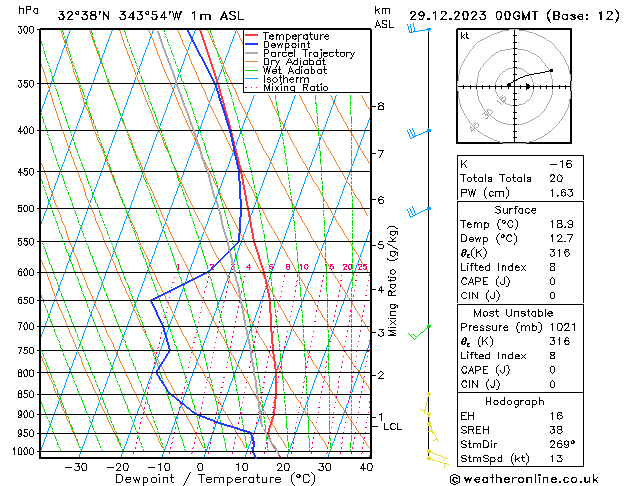Click the StmSpd (kt) value '13'
The width and height of the screenshot is (629, 486).
click(x=556, y=459)
